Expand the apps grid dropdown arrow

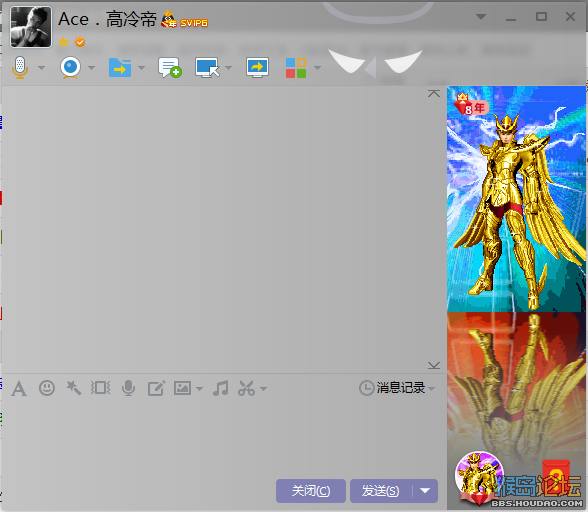[x=318, y=68]
